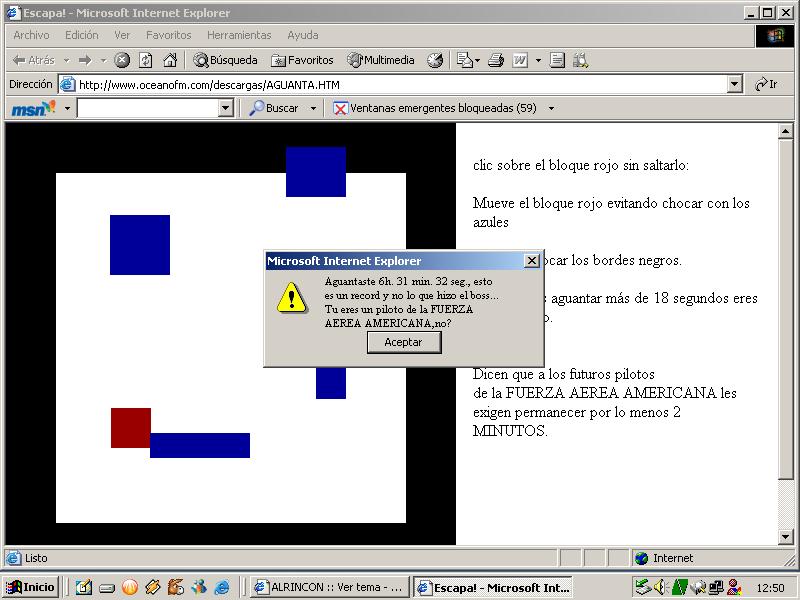The height and width of the screenshot is (600, 800).
Task: Click the forward arrow button
Action: pos(85,60)
